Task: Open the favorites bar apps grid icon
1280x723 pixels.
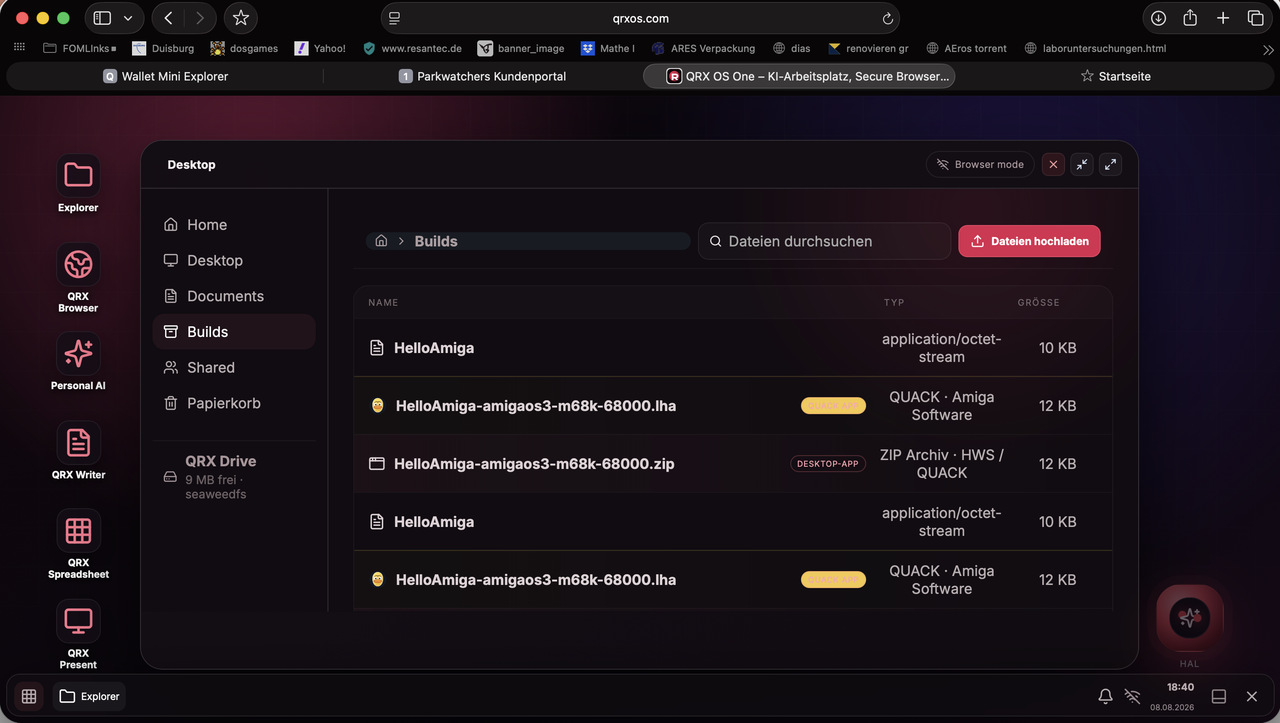Action: click(19, 48)
